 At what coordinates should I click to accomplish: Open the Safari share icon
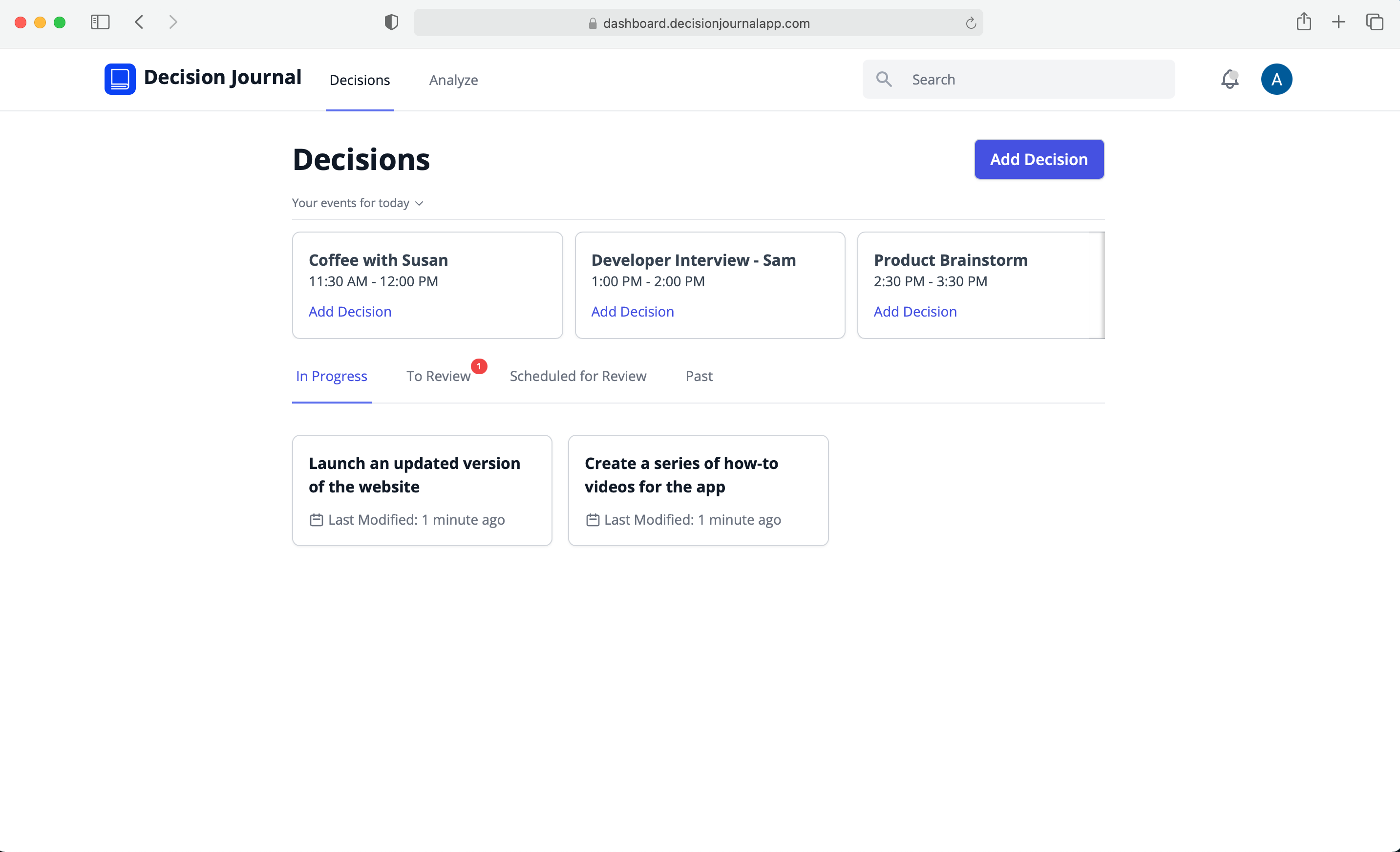1304,22
